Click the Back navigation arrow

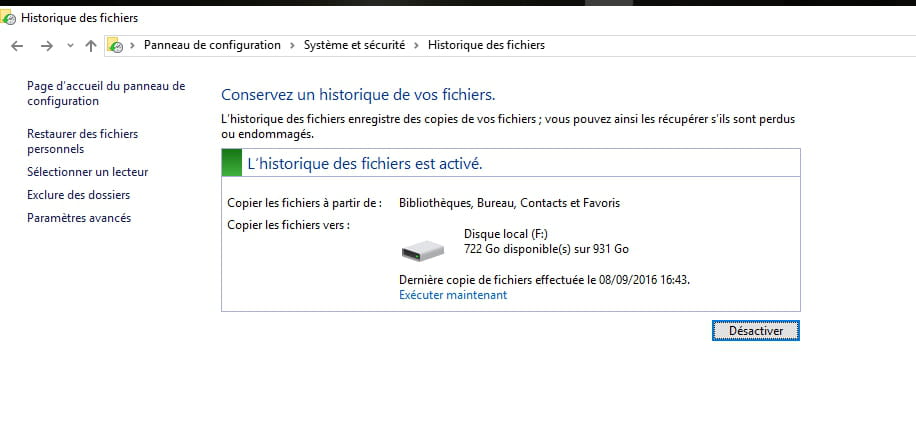[x=17, y=45]
